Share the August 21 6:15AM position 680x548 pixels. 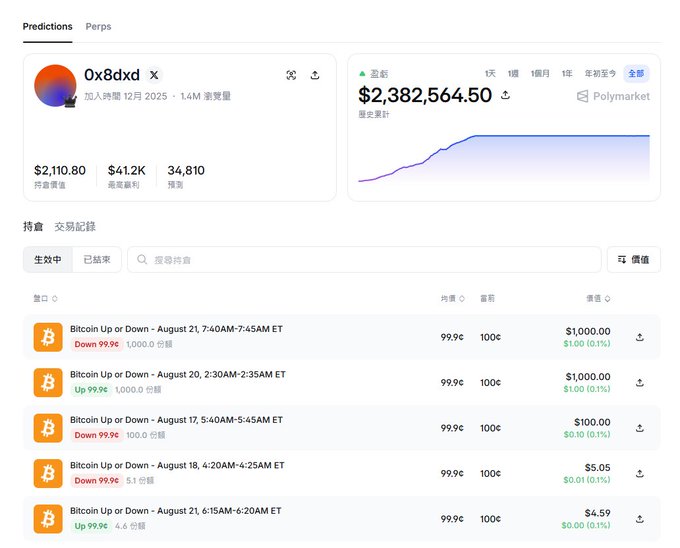click(640, 519)
